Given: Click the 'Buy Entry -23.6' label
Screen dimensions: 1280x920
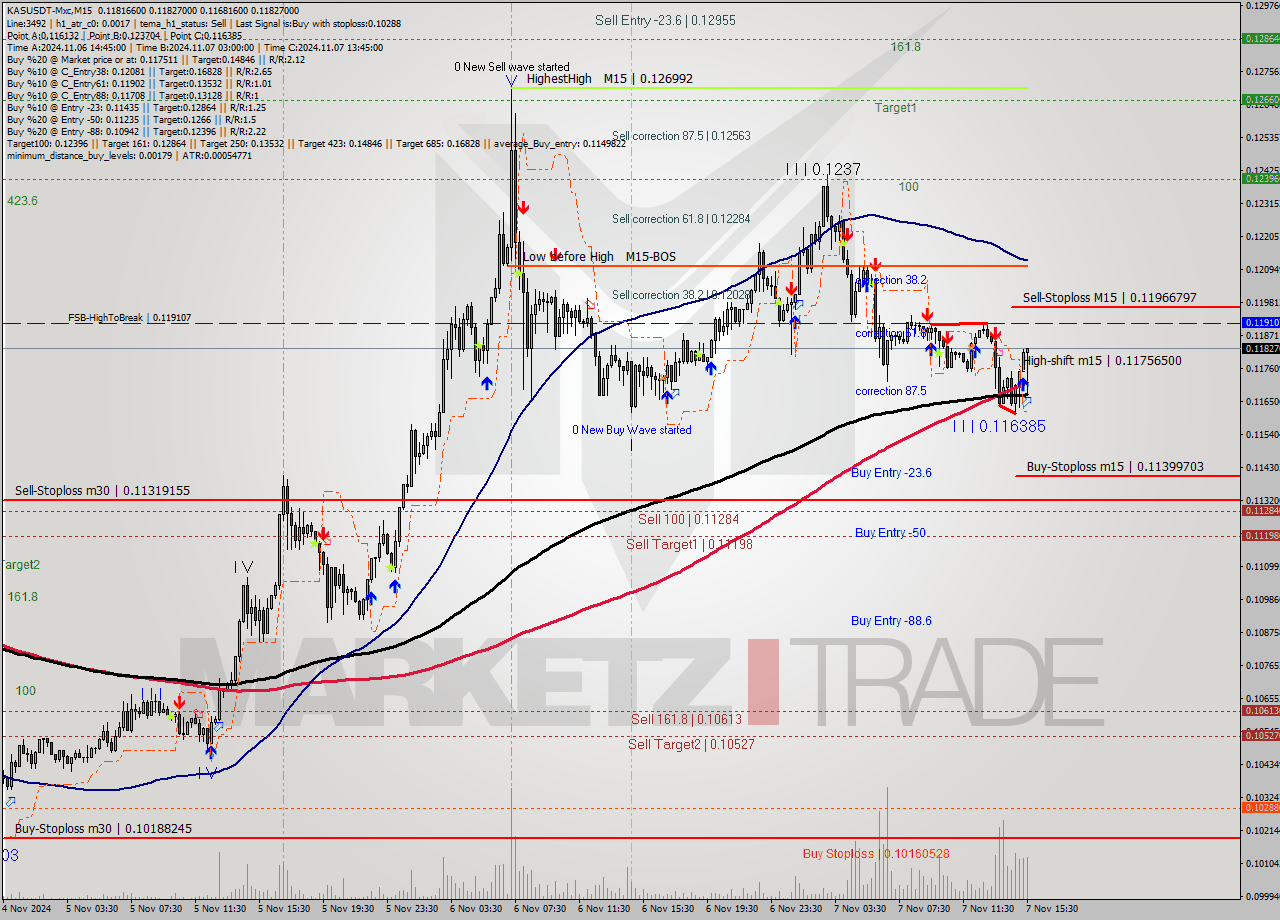Looking at the screenshot, I should (x=891, y=473).
